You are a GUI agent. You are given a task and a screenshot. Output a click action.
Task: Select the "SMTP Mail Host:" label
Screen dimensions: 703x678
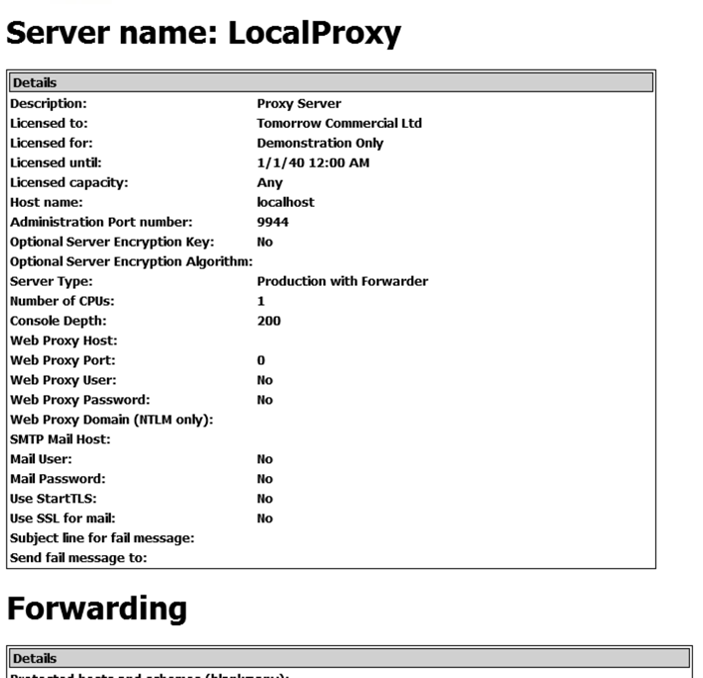point(58,440)
